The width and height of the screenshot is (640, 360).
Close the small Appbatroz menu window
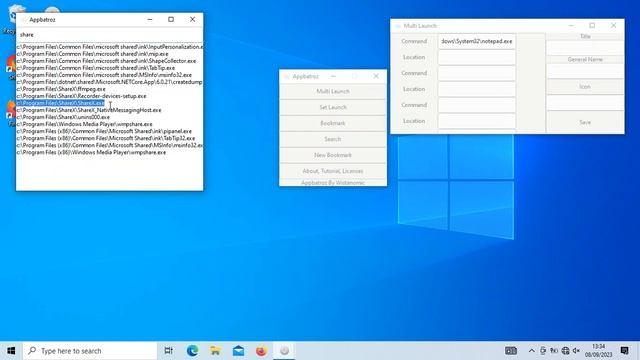[x=376, y=76]
